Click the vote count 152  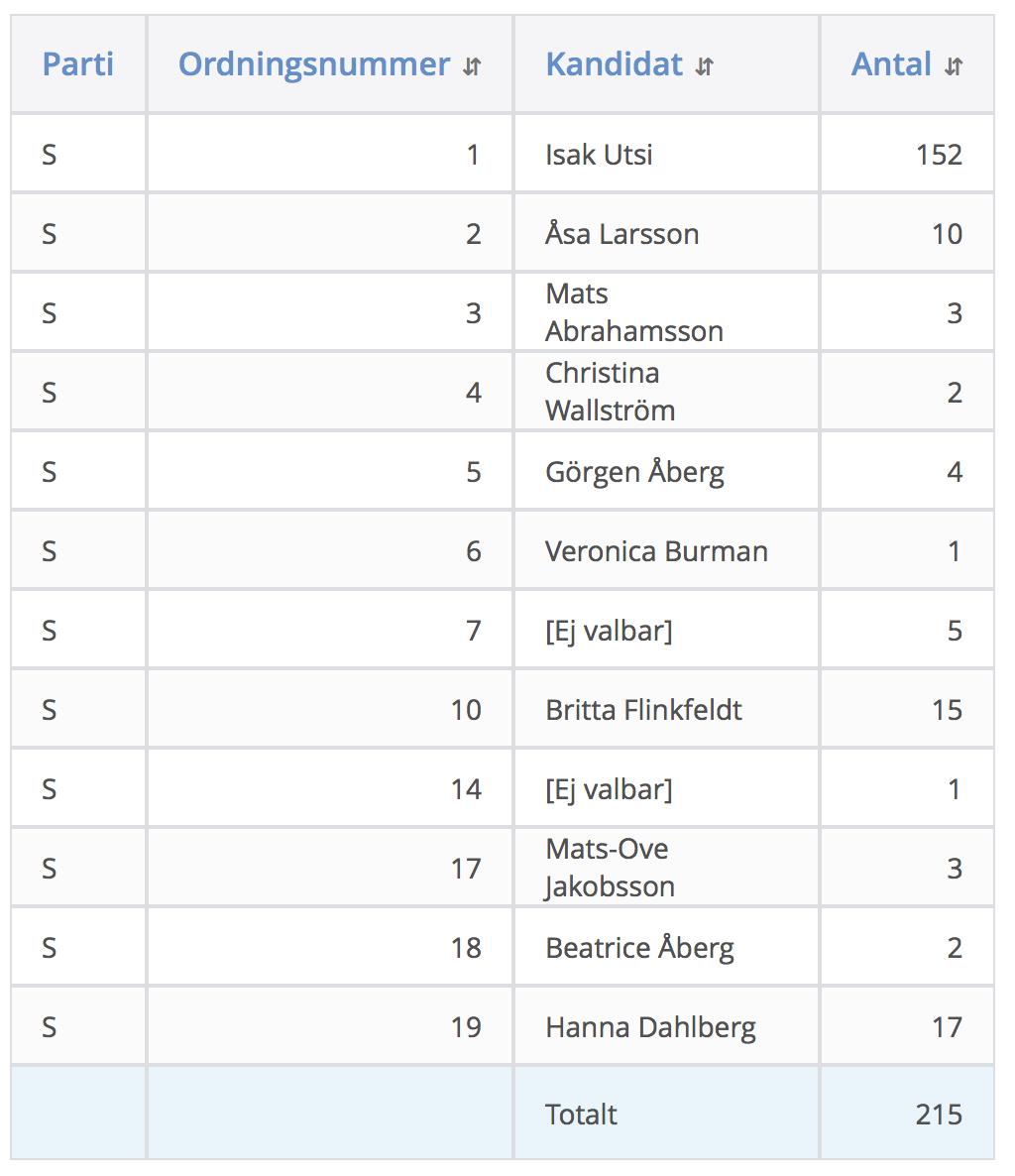[x=940, y=155]
